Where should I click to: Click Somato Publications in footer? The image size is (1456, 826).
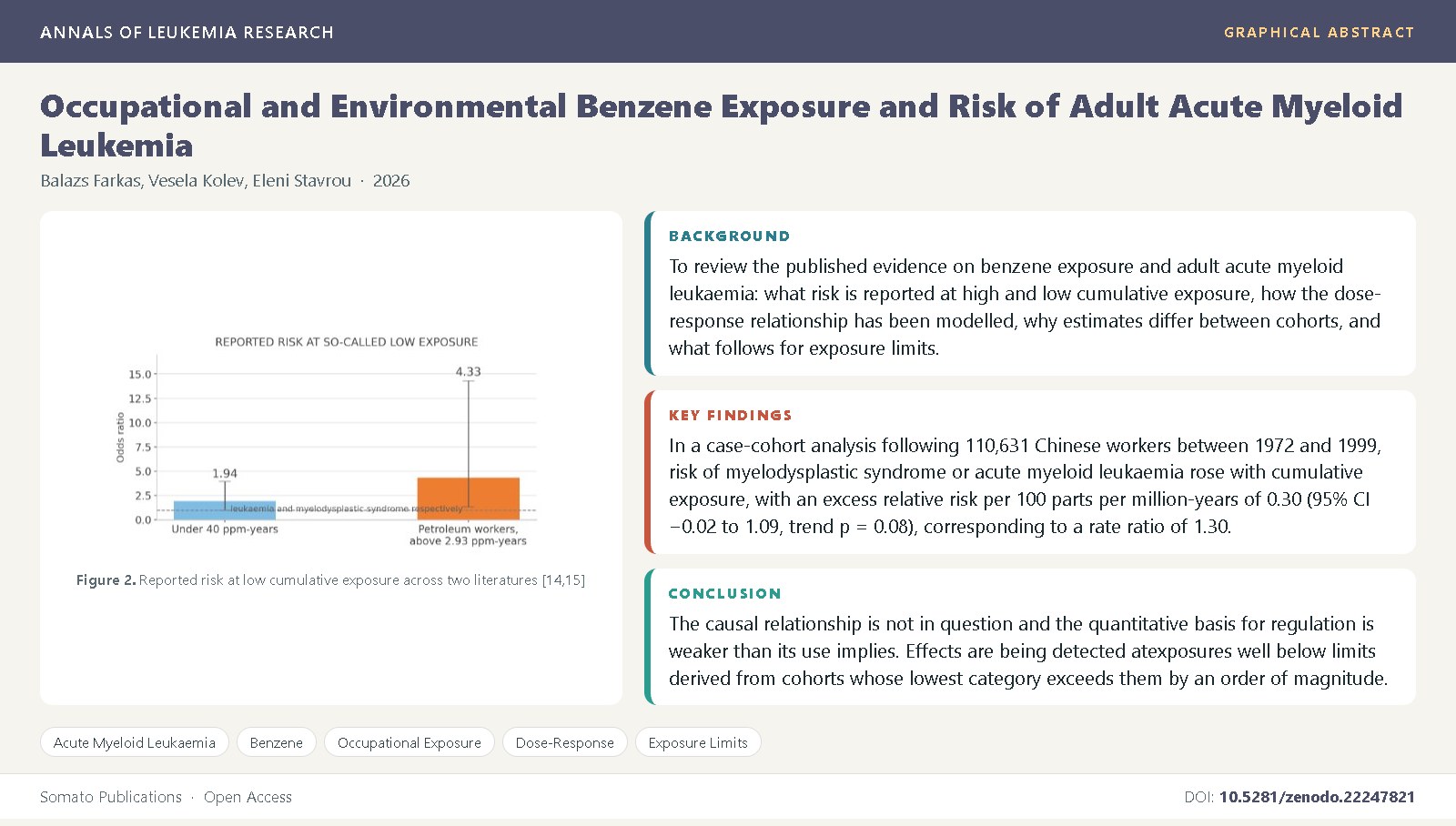coord(111,797)
